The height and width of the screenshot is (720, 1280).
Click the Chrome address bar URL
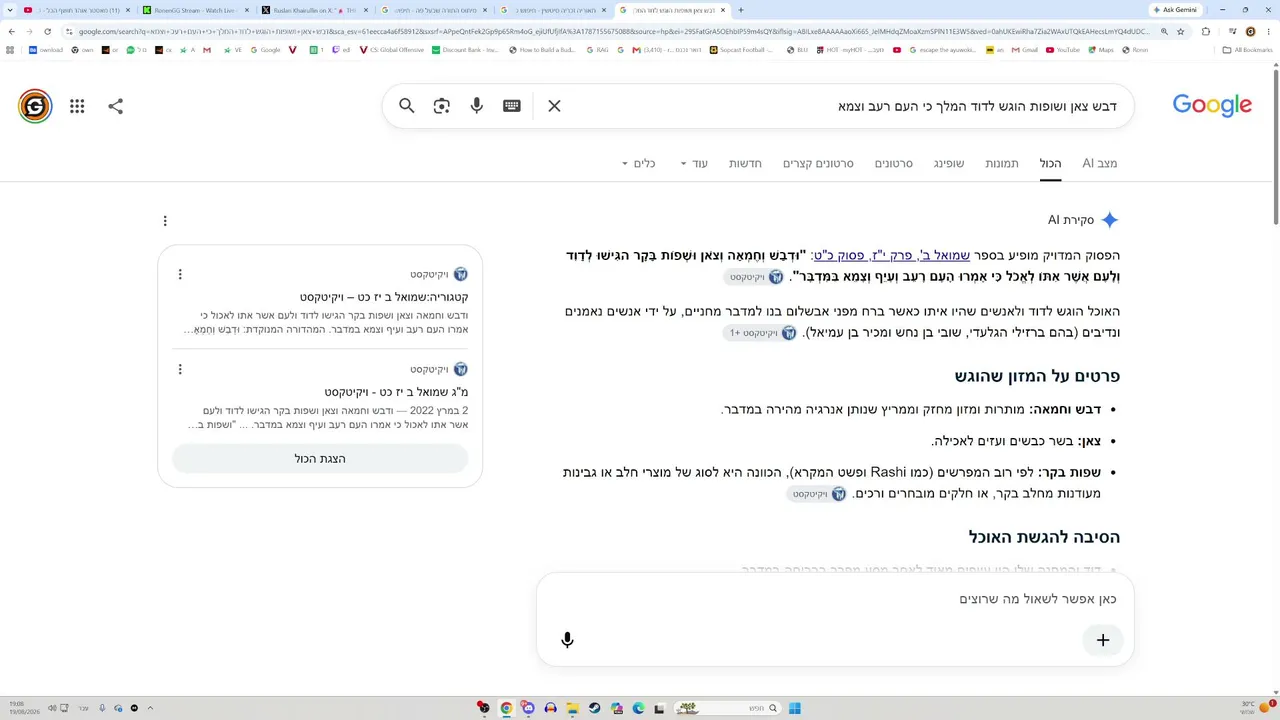point(612,31)
